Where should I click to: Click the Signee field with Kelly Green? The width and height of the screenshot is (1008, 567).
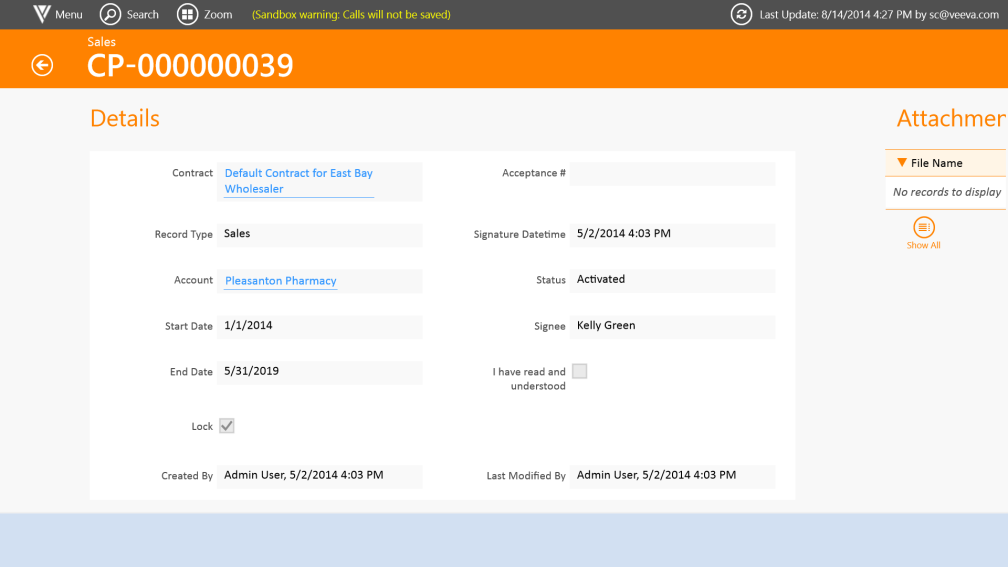pyautogui.click(x=672, y=326)
